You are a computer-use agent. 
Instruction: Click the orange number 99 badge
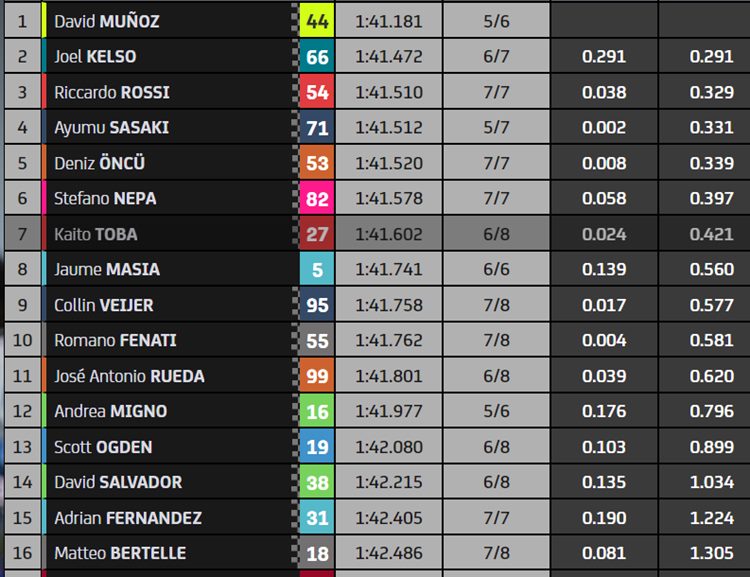point(317,376)
